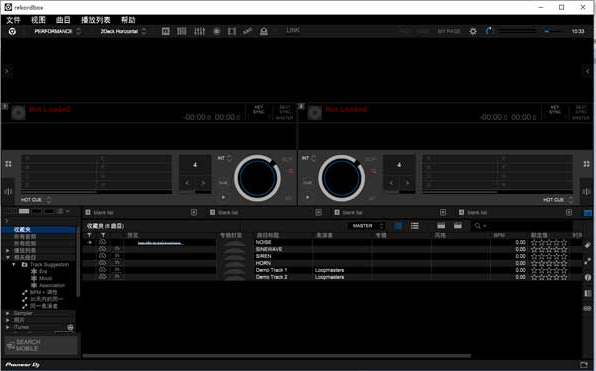Image resolution: width=596 pixels, height=371 pixels.
Task: Set deck 2 as MASTER
Action: 581,118
